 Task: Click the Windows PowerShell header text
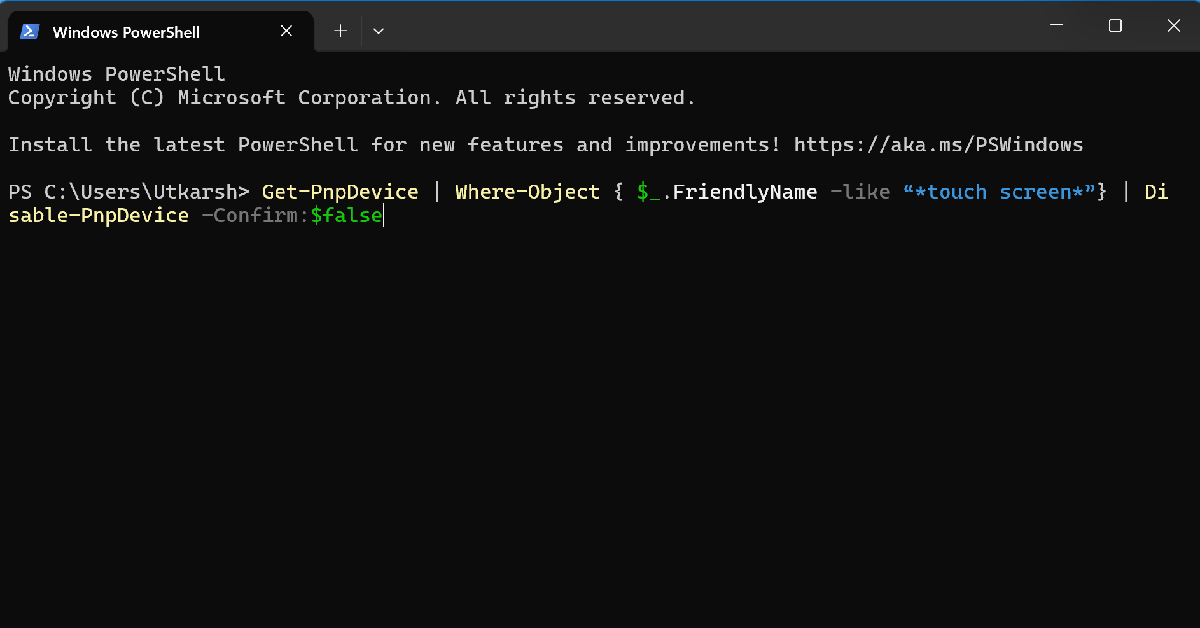[x=116, y=73]
